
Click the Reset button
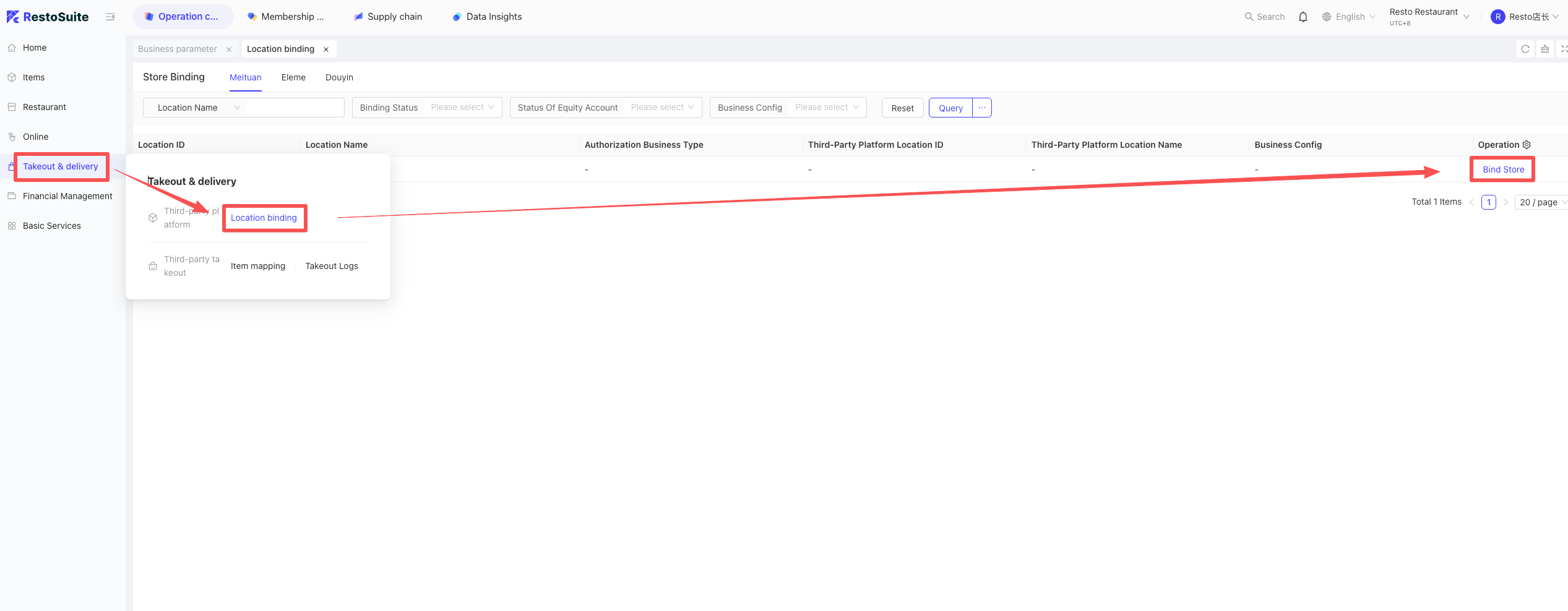[x=902, y=108]
